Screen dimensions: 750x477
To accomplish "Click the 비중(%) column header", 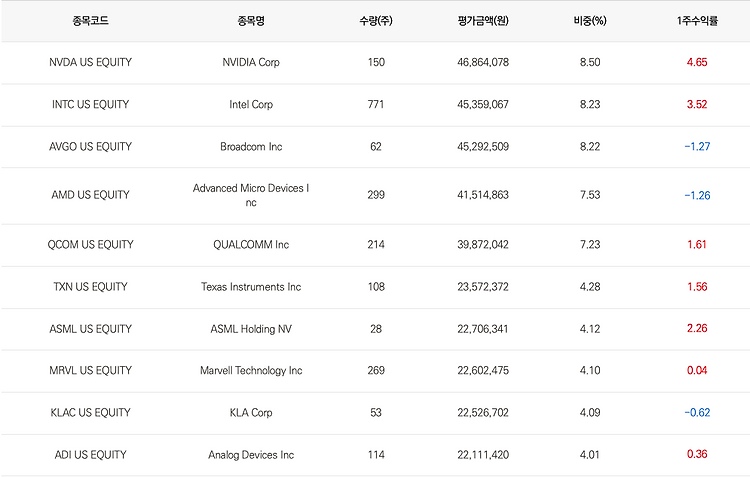I will pos(590,21).
